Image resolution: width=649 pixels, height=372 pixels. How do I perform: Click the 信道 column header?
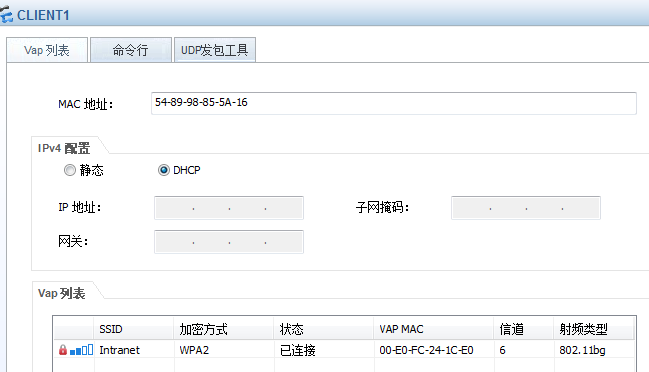(524, 329)
